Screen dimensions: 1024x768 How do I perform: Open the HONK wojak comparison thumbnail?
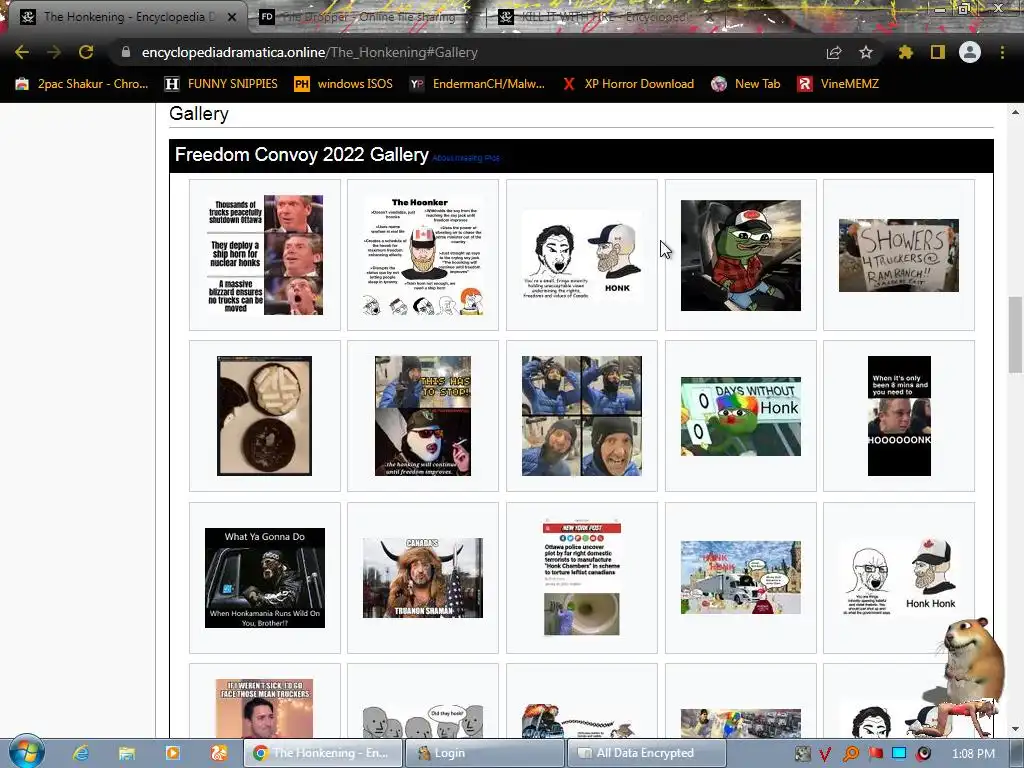(x=581, y=255)
